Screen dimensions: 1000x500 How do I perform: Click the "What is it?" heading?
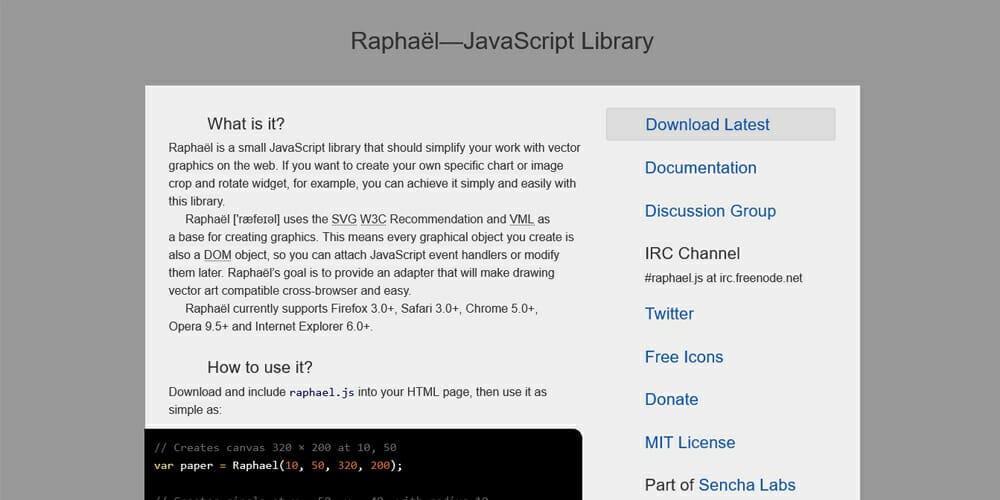pyautogui.click(x=246, y=124)
